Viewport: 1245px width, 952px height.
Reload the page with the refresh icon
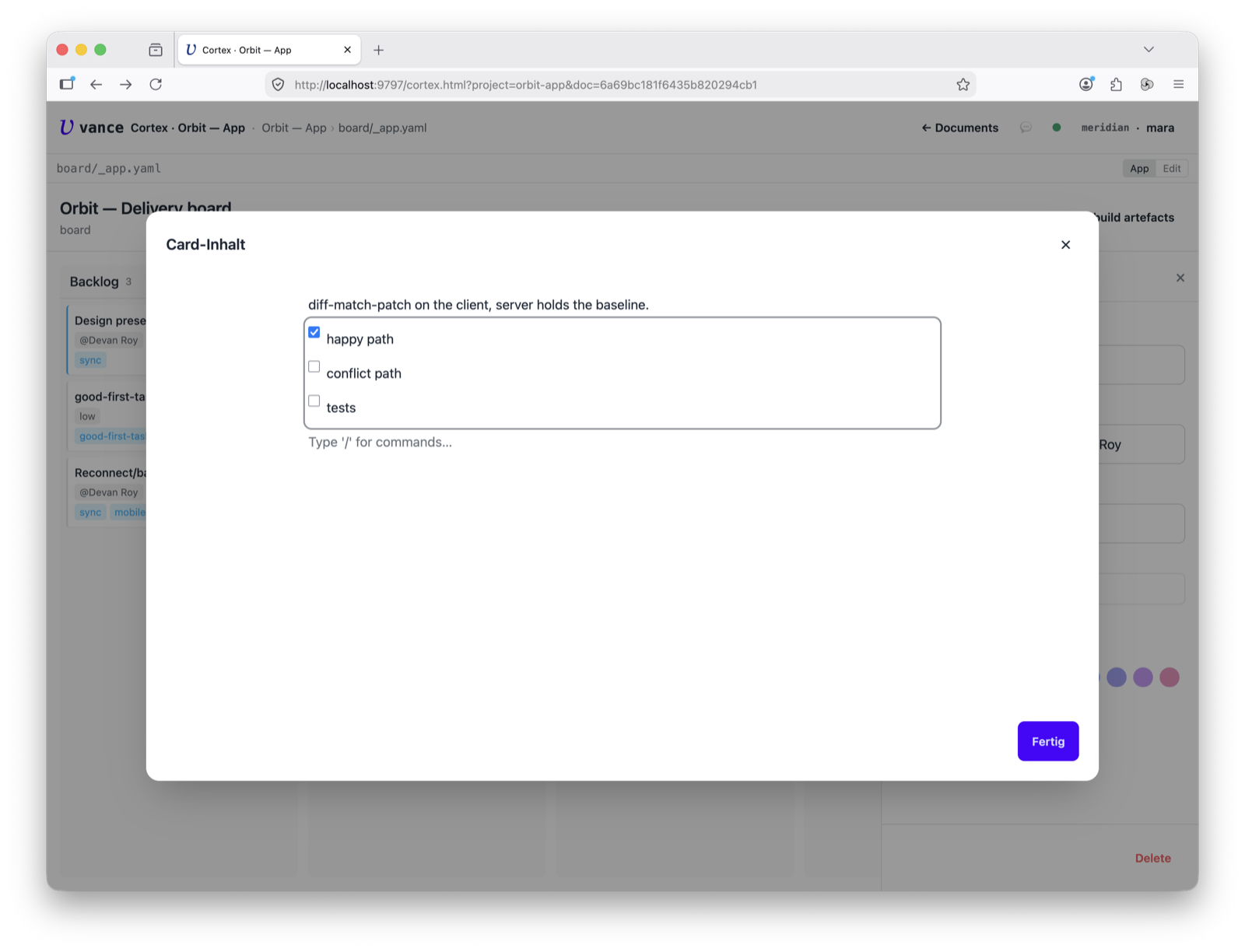pos(156,84)
